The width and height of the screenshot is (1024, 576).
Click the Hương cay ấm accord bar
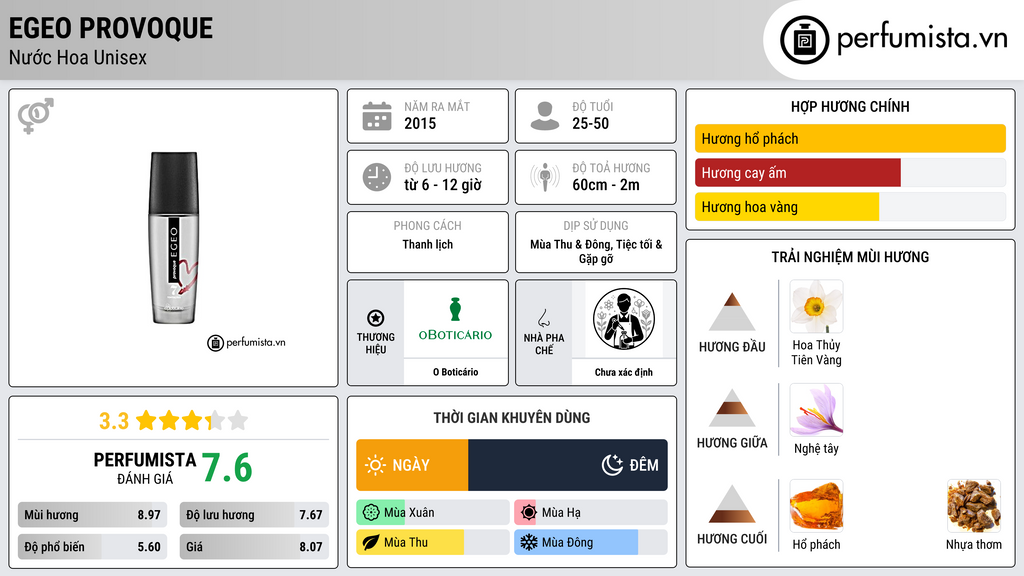(850, 172)
